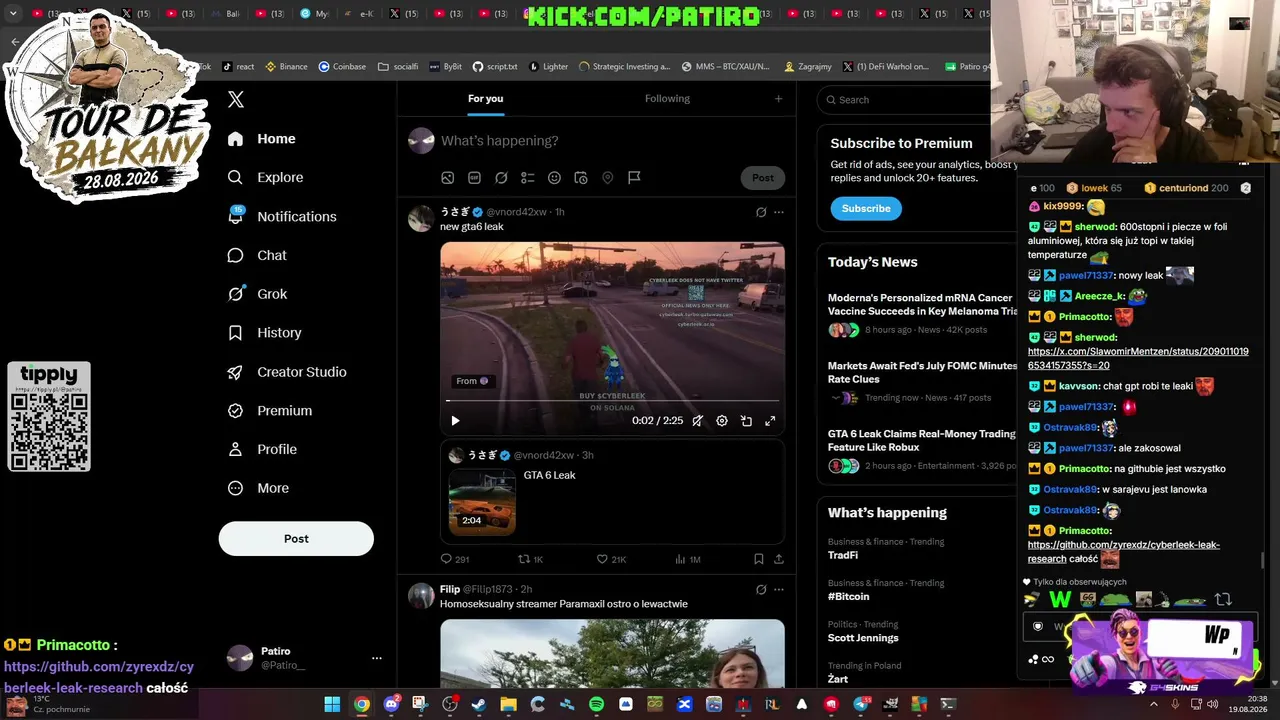
Task: Open Notifications in the sidebar
Action: pos(282,216)
